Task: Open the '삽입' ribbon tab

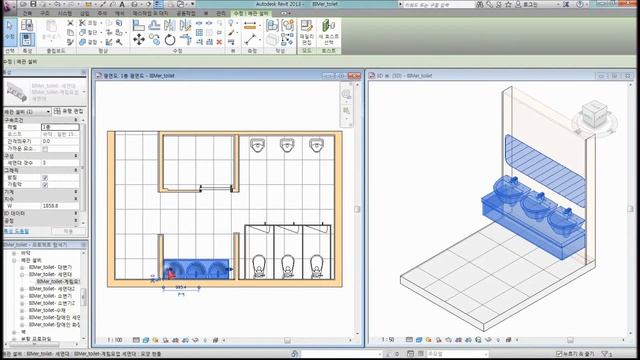Action: (x=84, y=13)
